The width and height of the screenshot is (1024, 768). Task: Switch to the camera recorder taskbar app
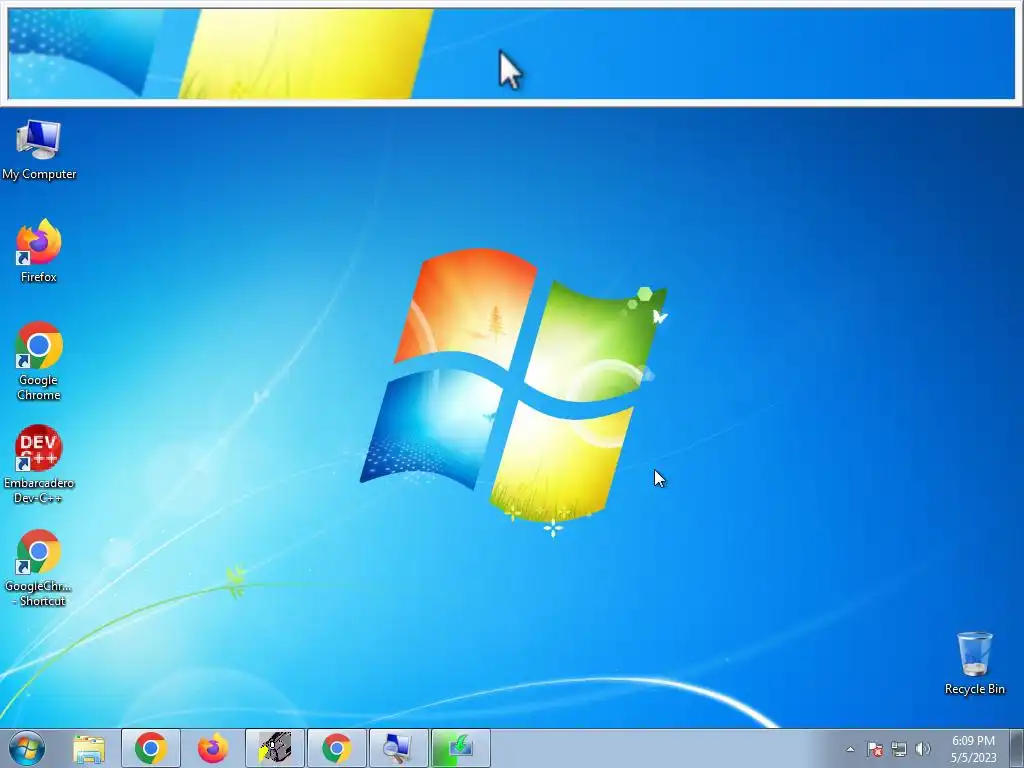pyautogui.click(x=275, y=748)
